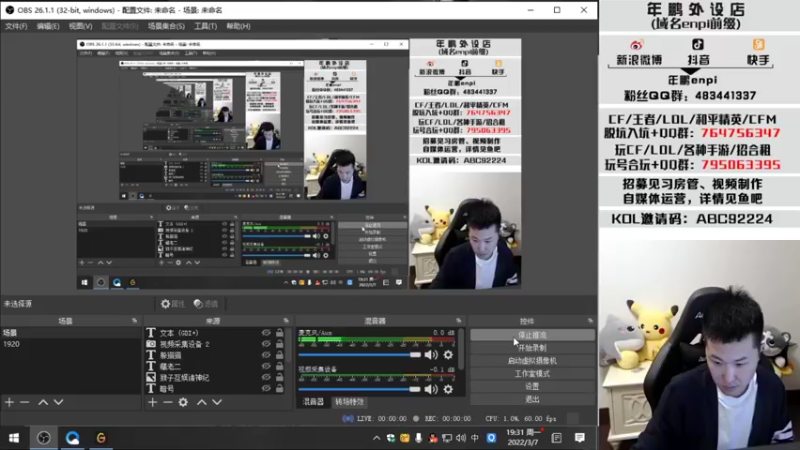Move scene up in Scenes panel
800x450 pixels.
pyautogui.click(x=43, y=403)
